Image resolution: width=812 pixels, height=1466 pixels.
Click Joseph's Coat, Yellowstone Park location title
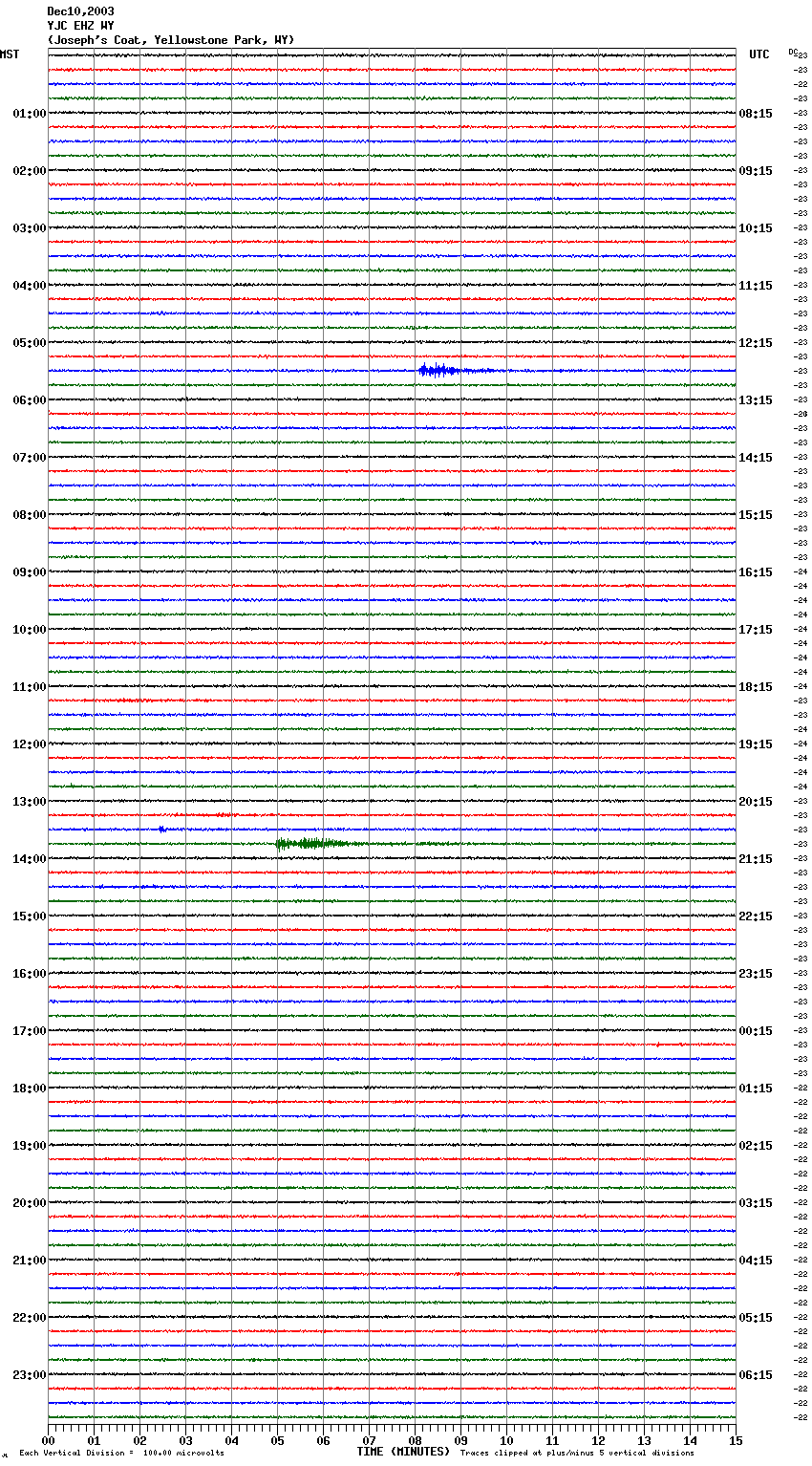(x=171, y=40)
